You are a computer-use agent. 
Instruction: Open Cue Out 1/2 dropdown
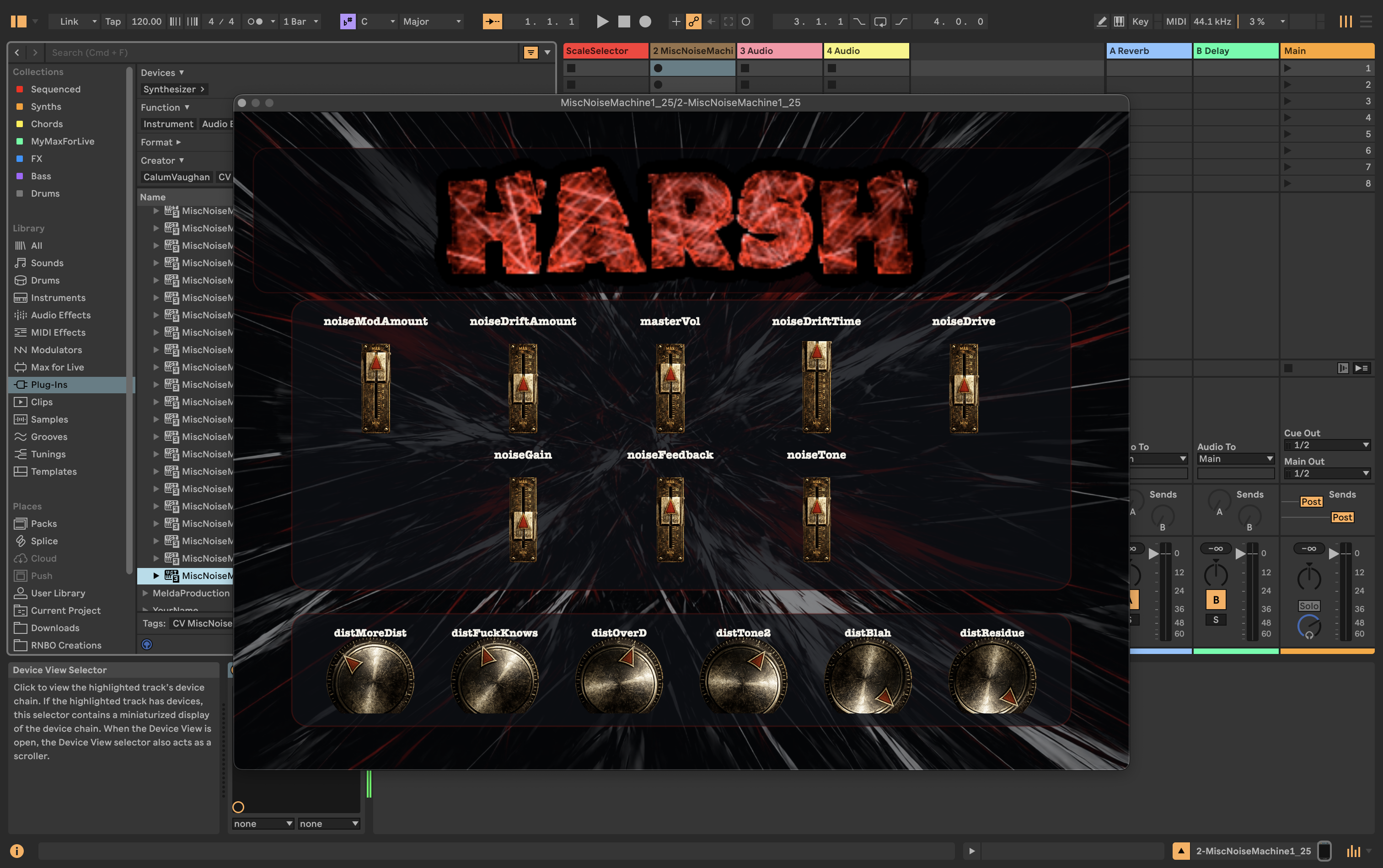click(1327, 445)
